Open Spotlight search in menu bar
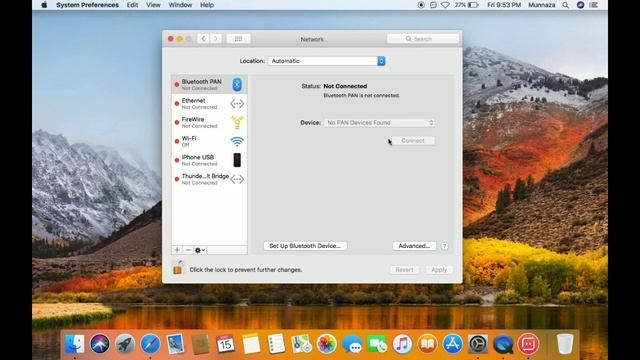640x360 pixels. point(565,5)
